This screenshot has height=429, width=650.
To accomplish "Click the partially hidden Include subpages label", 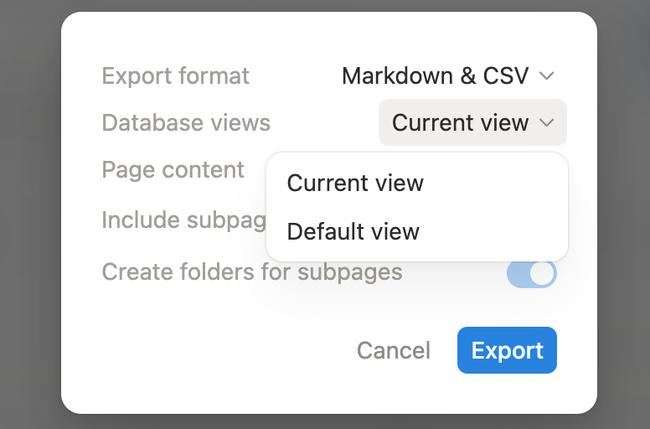I will [184, 220].
